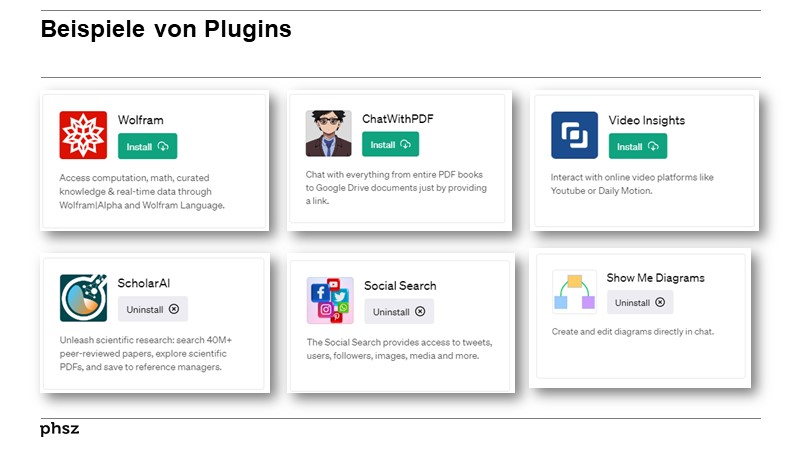
Task: Select the ScholarAI plugin title
Action: [x=144, y=283]
